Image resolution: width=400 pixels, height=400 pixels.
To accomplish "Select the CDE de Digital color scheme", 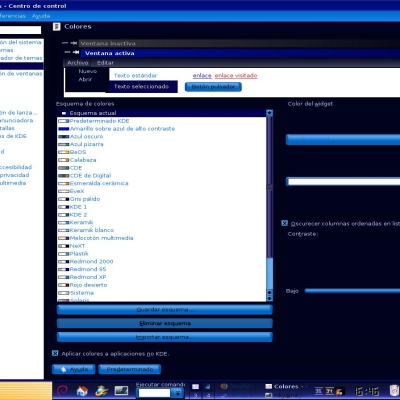I will pos(162,176).
